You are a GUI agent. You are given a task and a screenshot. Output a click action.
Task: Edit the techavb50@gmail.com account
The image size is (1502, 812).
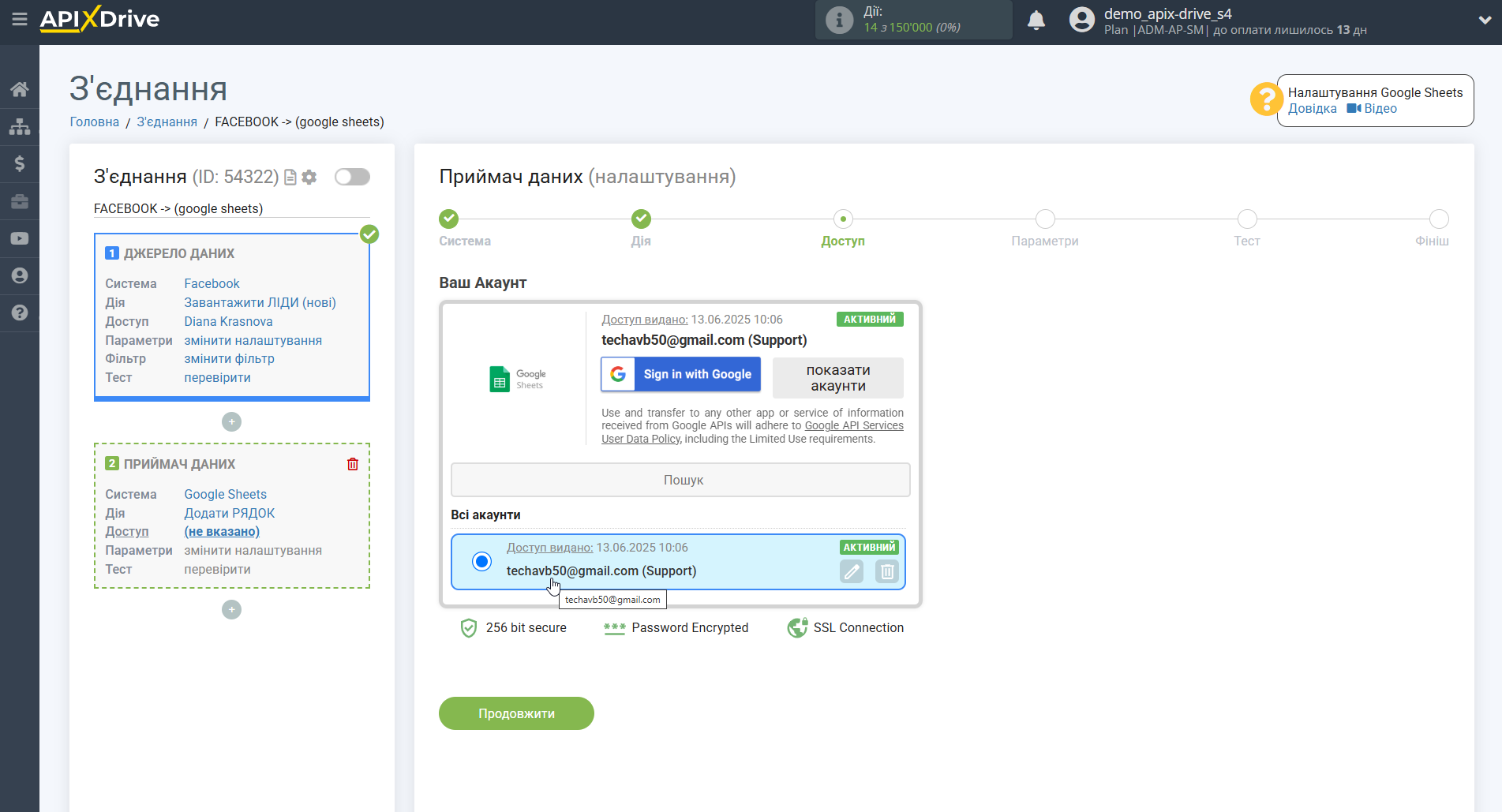[852, 571]
